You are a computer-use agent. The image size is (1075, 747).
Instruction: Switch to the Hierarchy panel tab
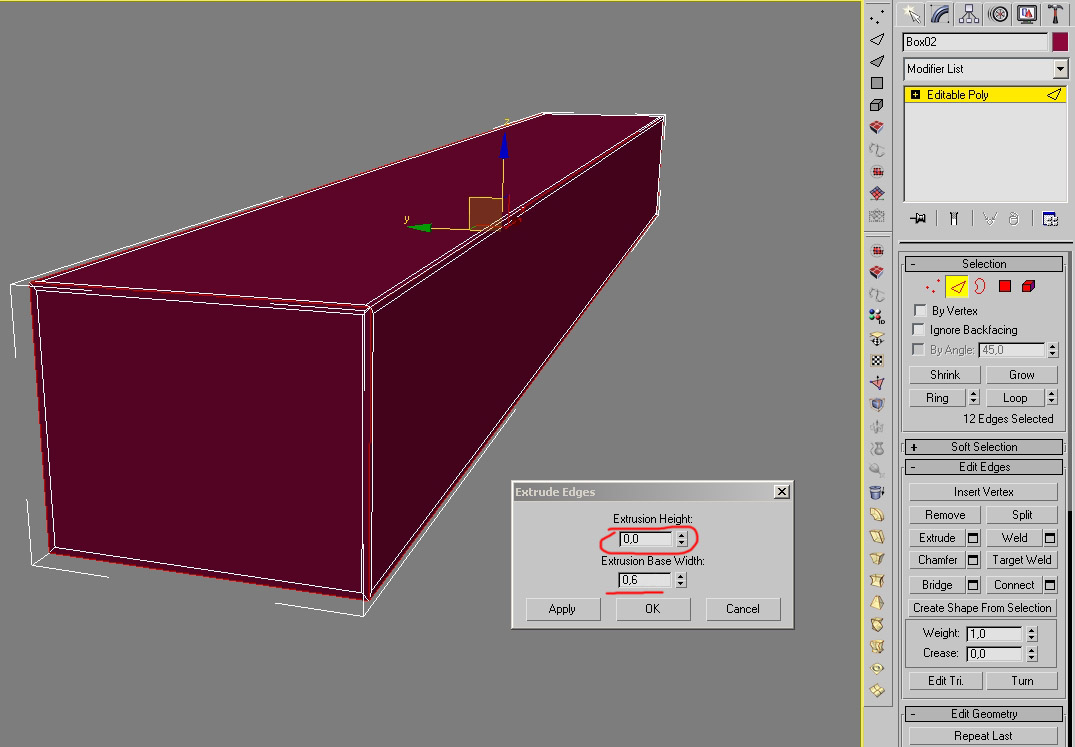[969, 14]
